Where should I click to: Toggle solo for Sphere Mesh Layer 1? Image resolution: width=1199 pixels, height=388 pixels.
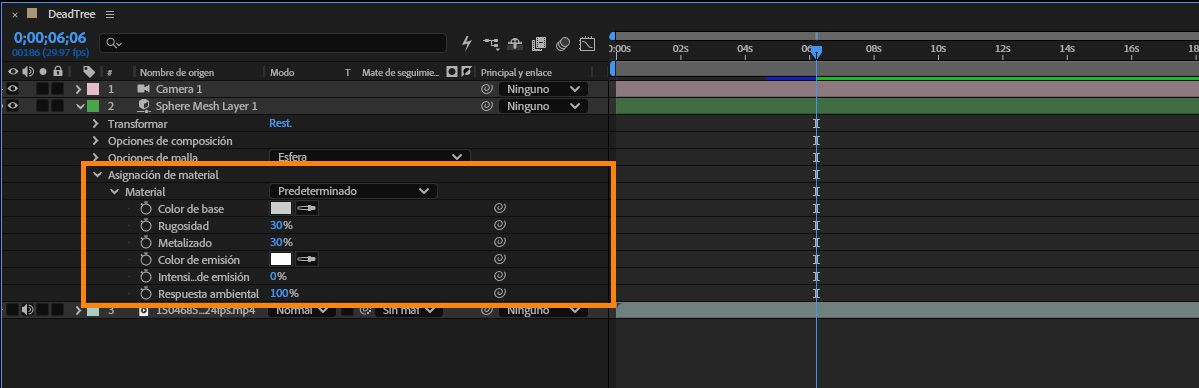[x=42, y=106]
